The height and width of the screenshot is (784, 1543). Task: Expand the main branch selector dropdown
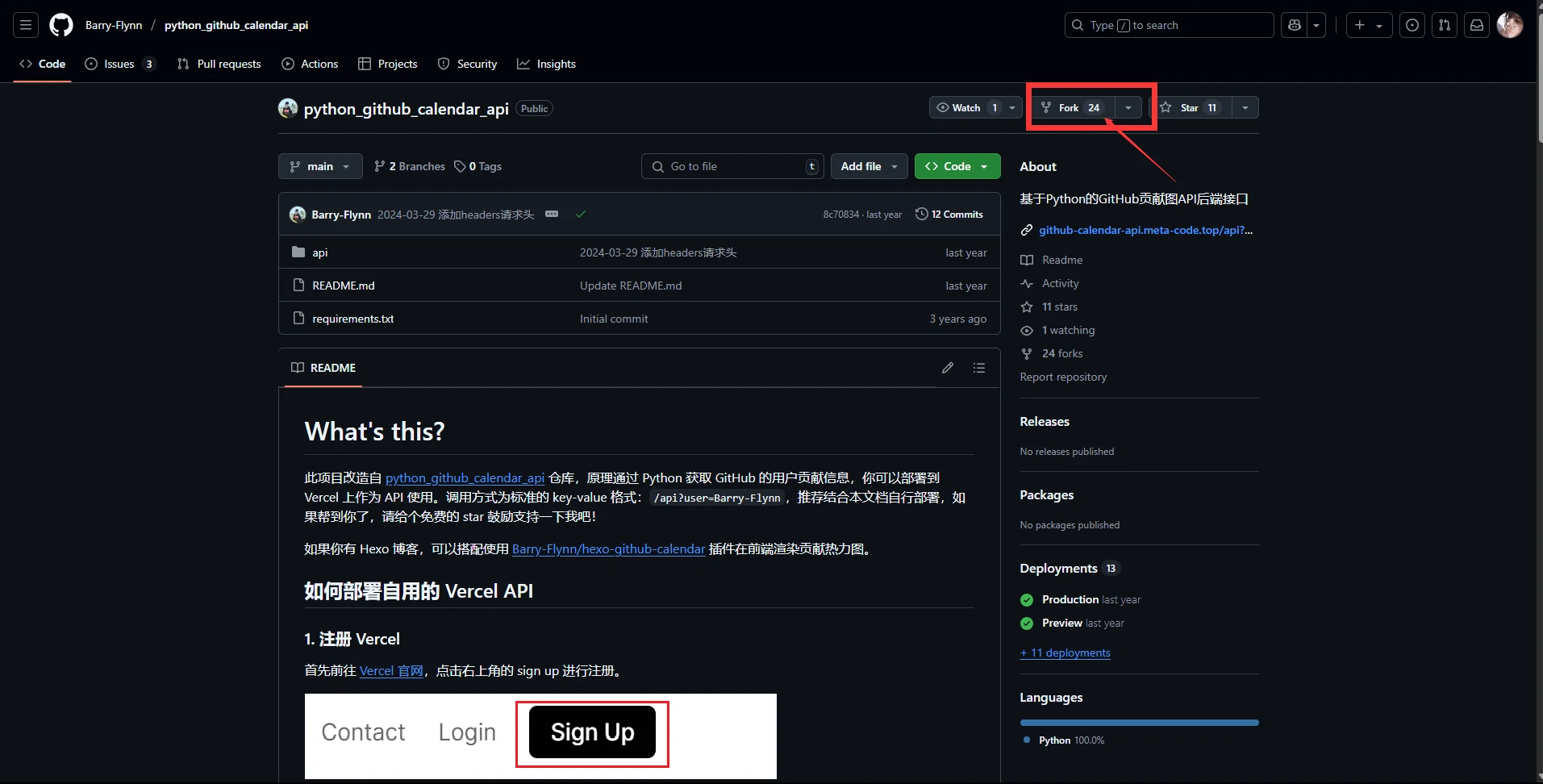[x=320, y=166]
